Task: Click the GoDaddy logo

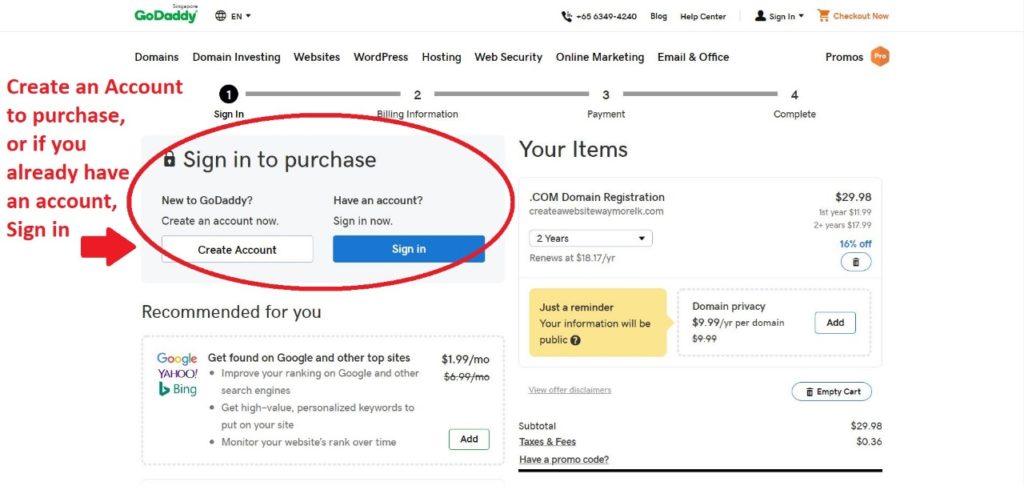Action: click(166, 15)
